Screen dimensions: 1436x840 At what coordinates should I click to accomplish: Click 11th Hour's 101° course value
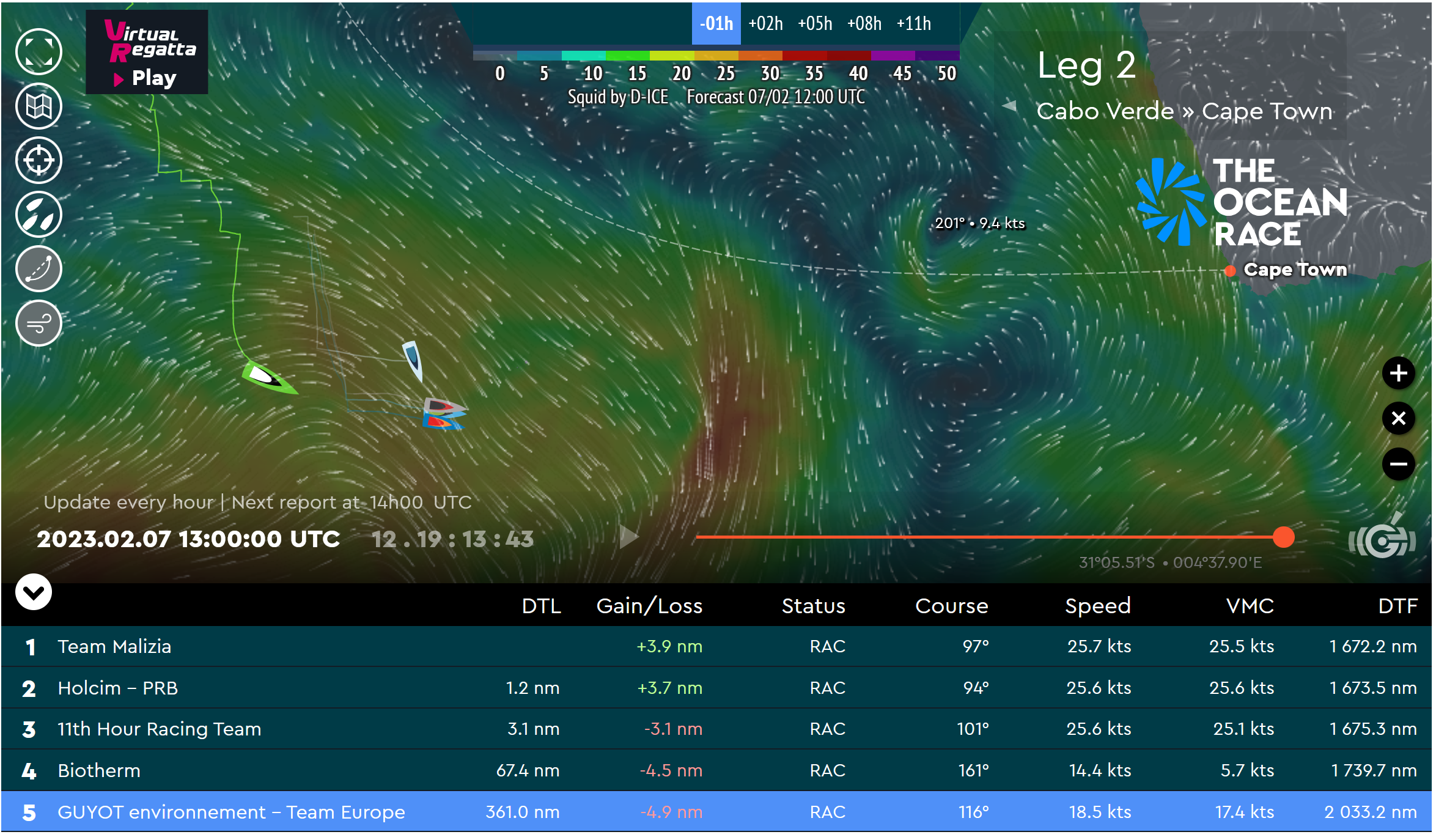click(973, 729)
